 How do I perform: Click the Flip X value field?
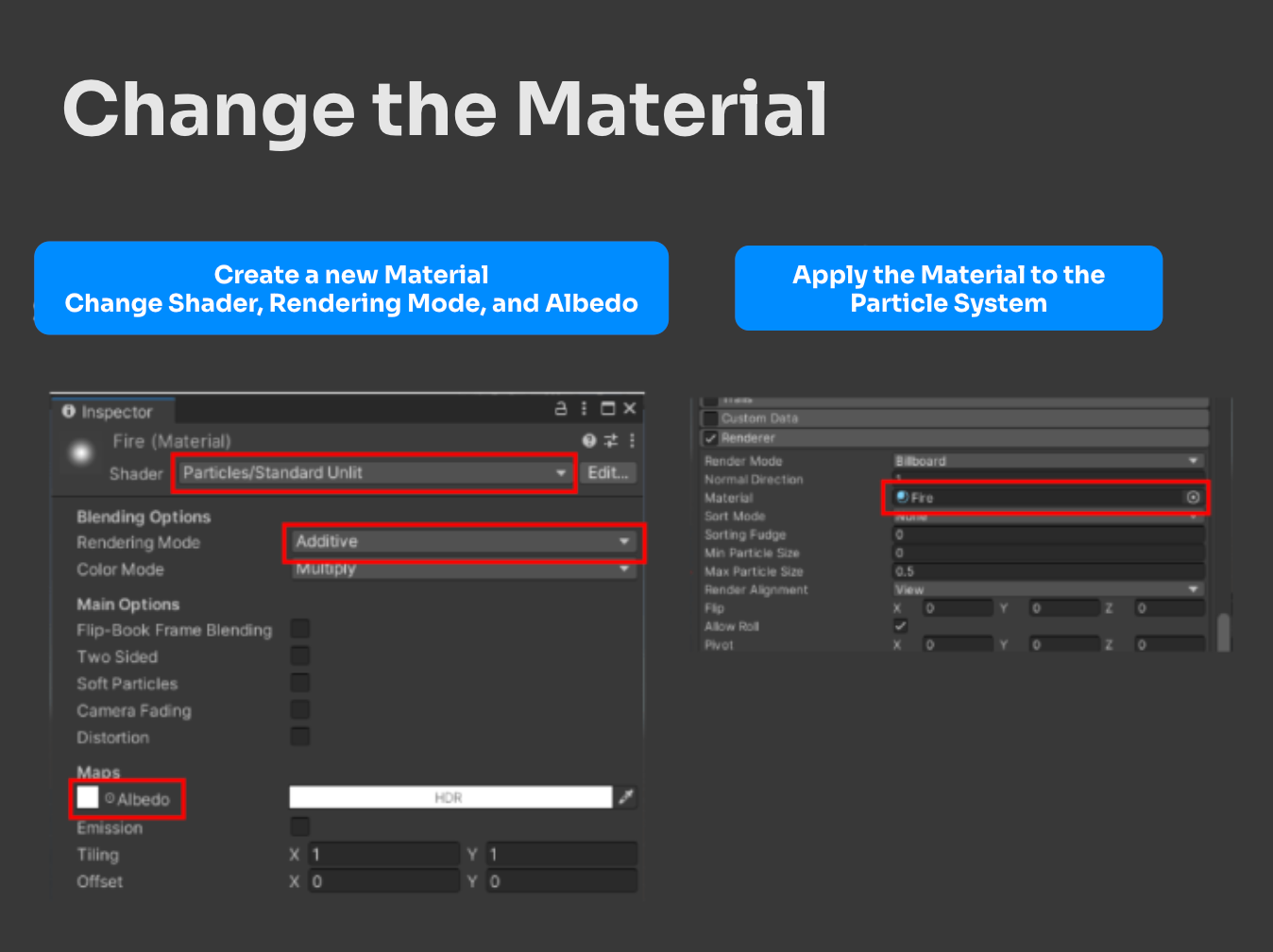click(958, 608)
